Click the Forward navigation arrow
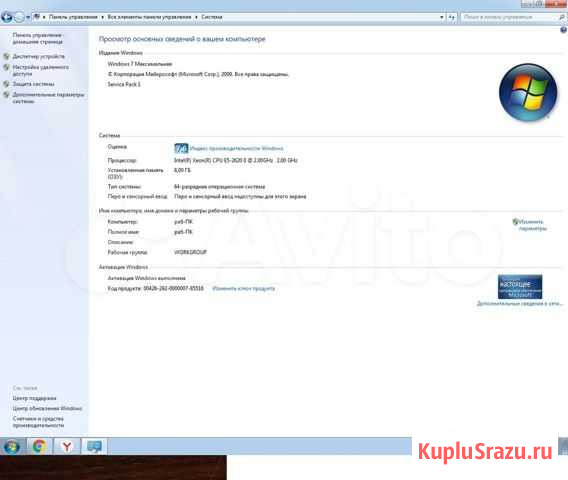The width and height of the screenshot is (568, 480). tap(19, 17)
